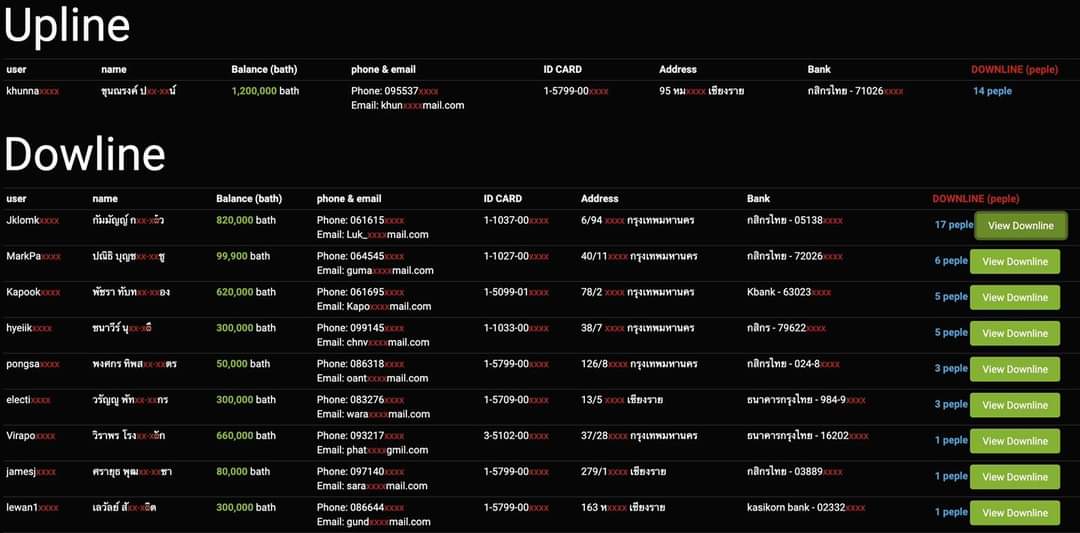Image resolution: width=1080 pixels, height=533 pixels.
Task: Select ID card 3-5102-00 cell
Action: pyautogui.click(x=516, y=435)
